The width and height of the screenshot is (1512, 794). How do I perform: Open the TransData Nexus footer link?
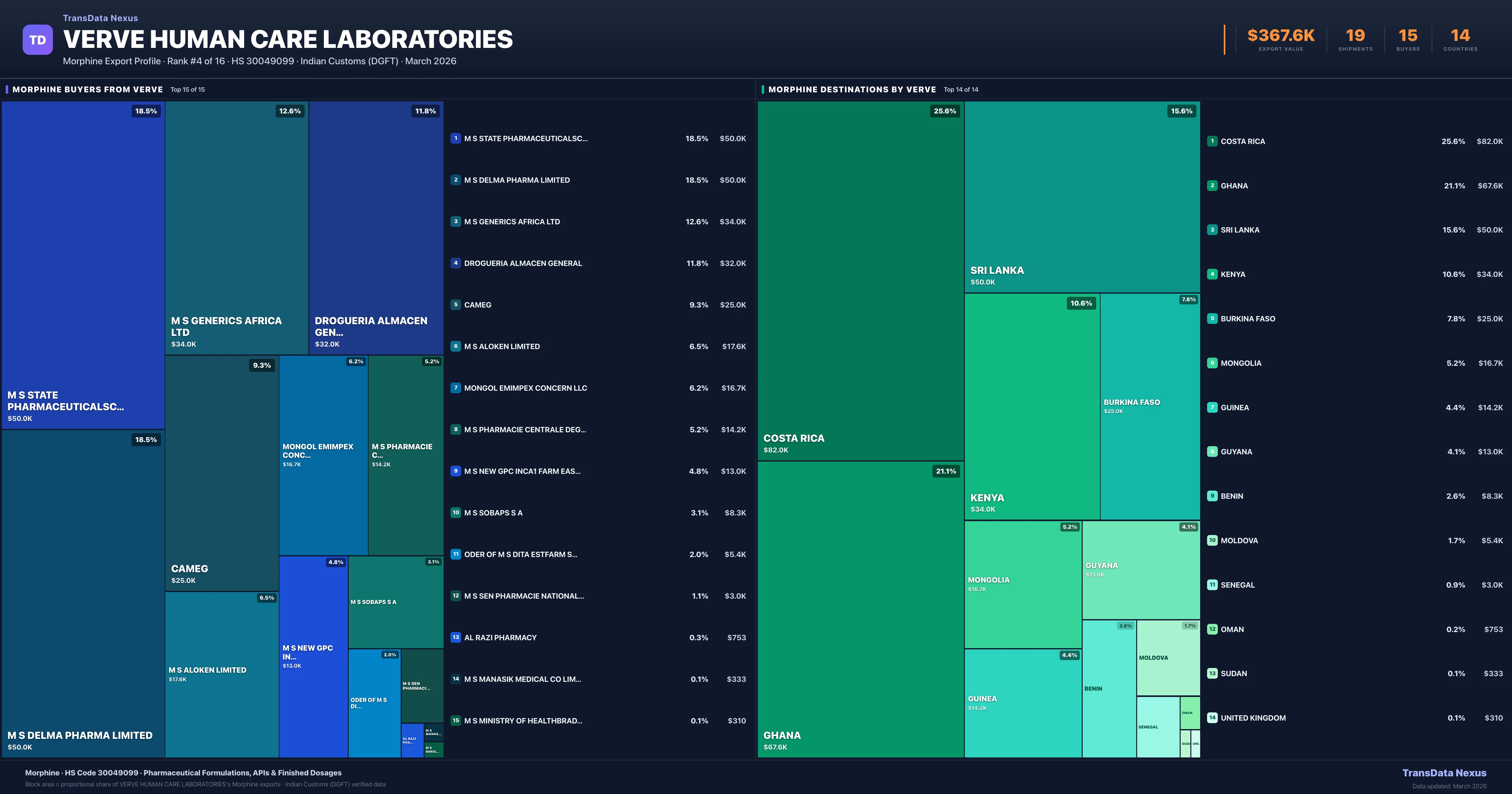(x=1444, y=773)
